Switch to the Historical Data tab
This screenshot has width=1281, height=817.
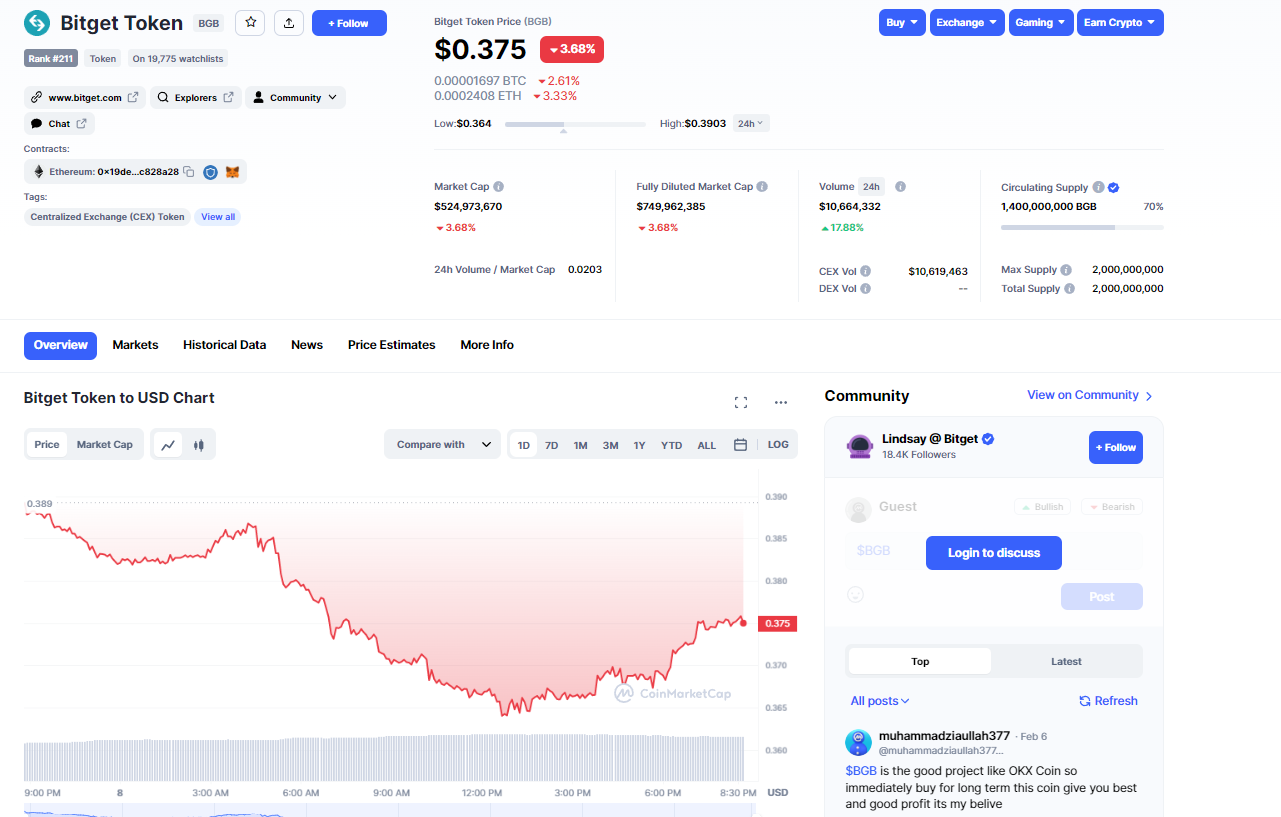point(224,345)
